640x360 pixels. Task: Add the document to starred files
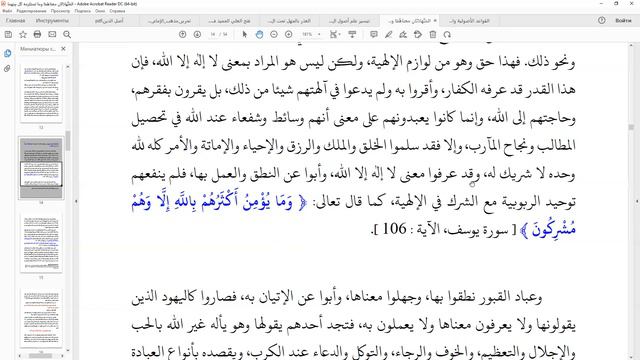coord(23,35)
